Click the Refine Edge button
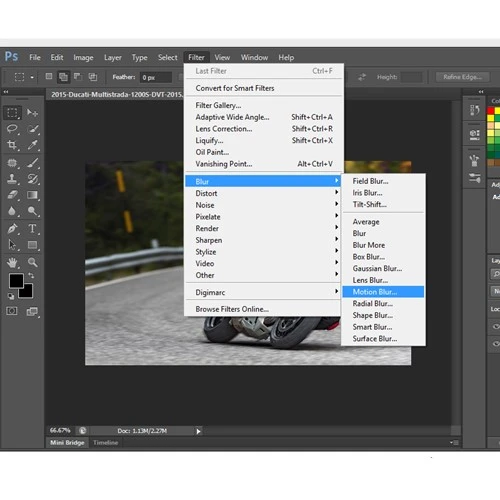The width and height of the screenshot is (500, 500). point(462,77)
